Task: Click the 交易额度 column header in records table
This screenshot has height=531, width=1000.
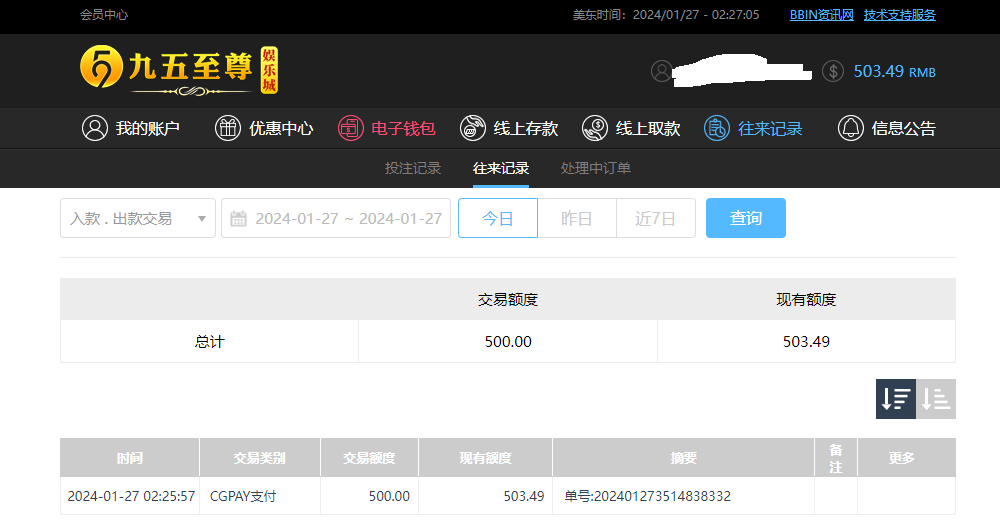Action: 369,458
